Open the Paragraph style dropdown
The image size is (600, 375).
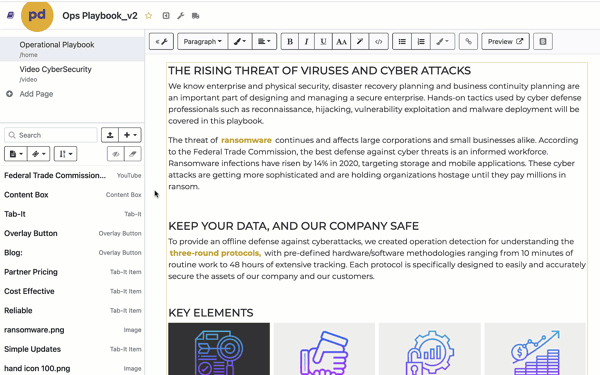click(x=202, y=41)
